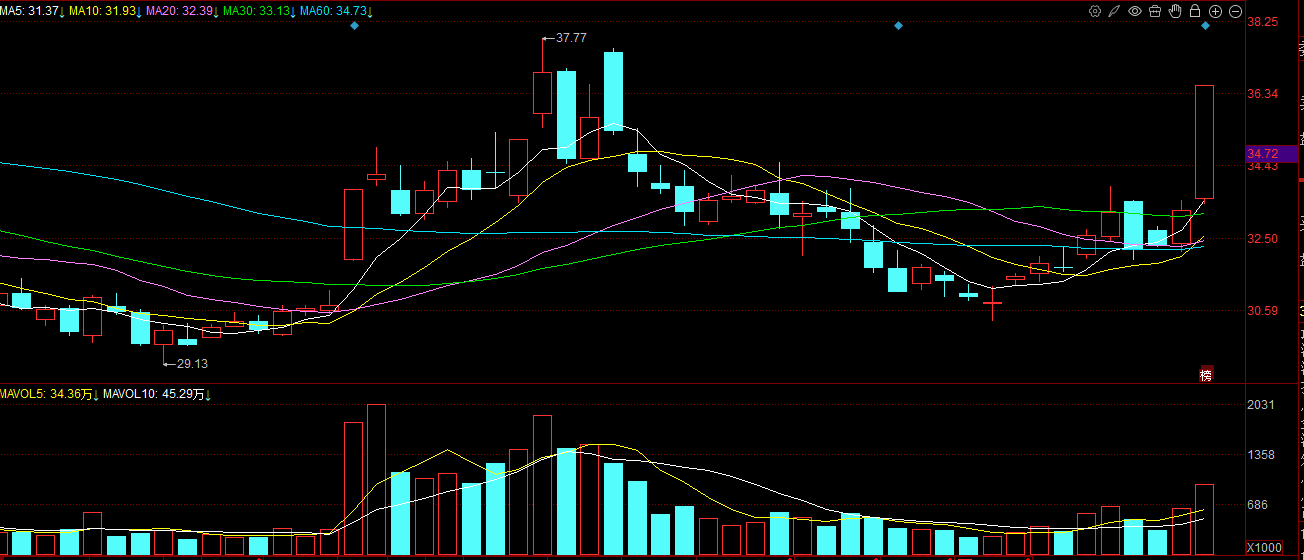Click the blue diamond marker near 38.25
Screen dimensions: 1304x560
1206,25
